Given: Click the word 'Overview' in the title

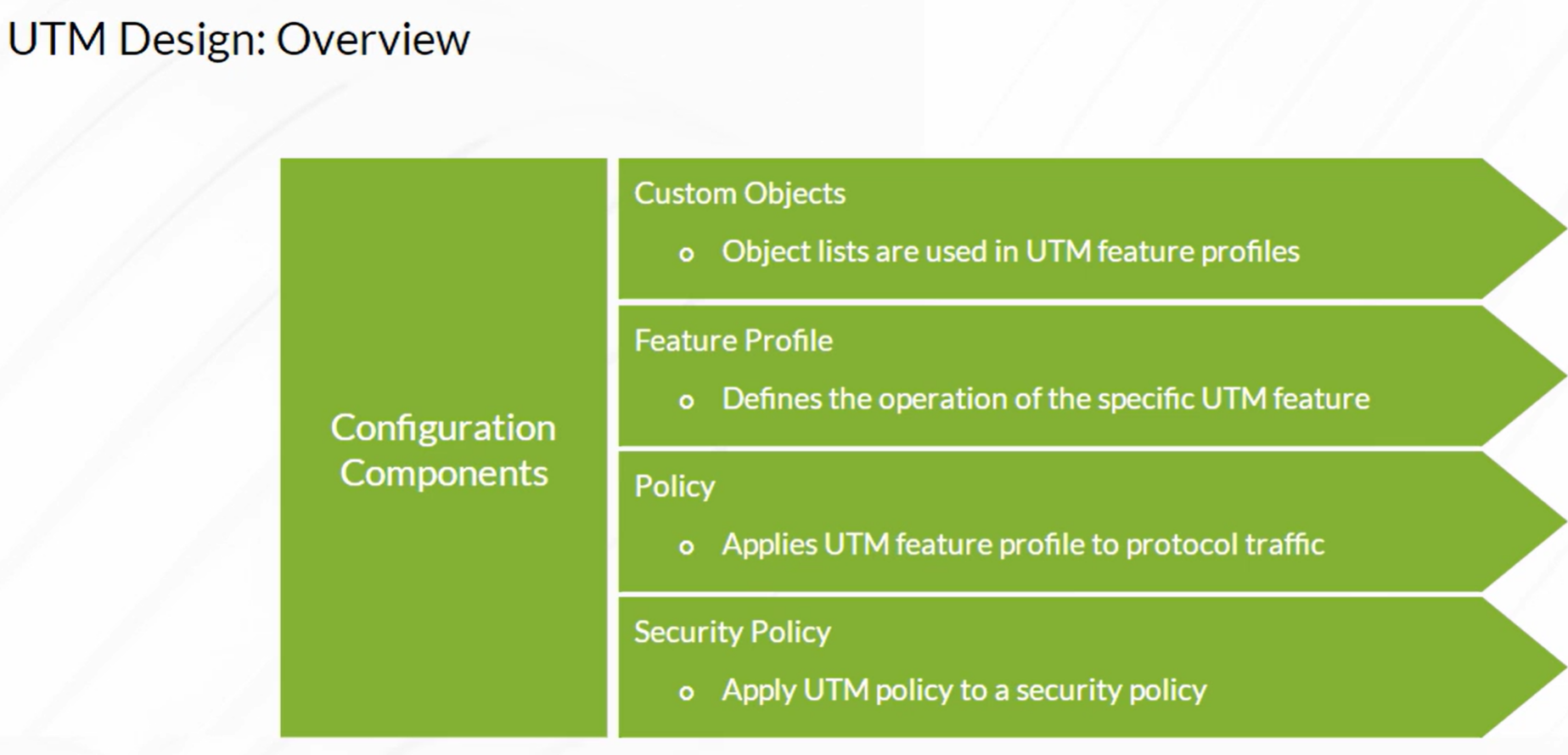Looking at the screenshot, I should tap(373, 39).
